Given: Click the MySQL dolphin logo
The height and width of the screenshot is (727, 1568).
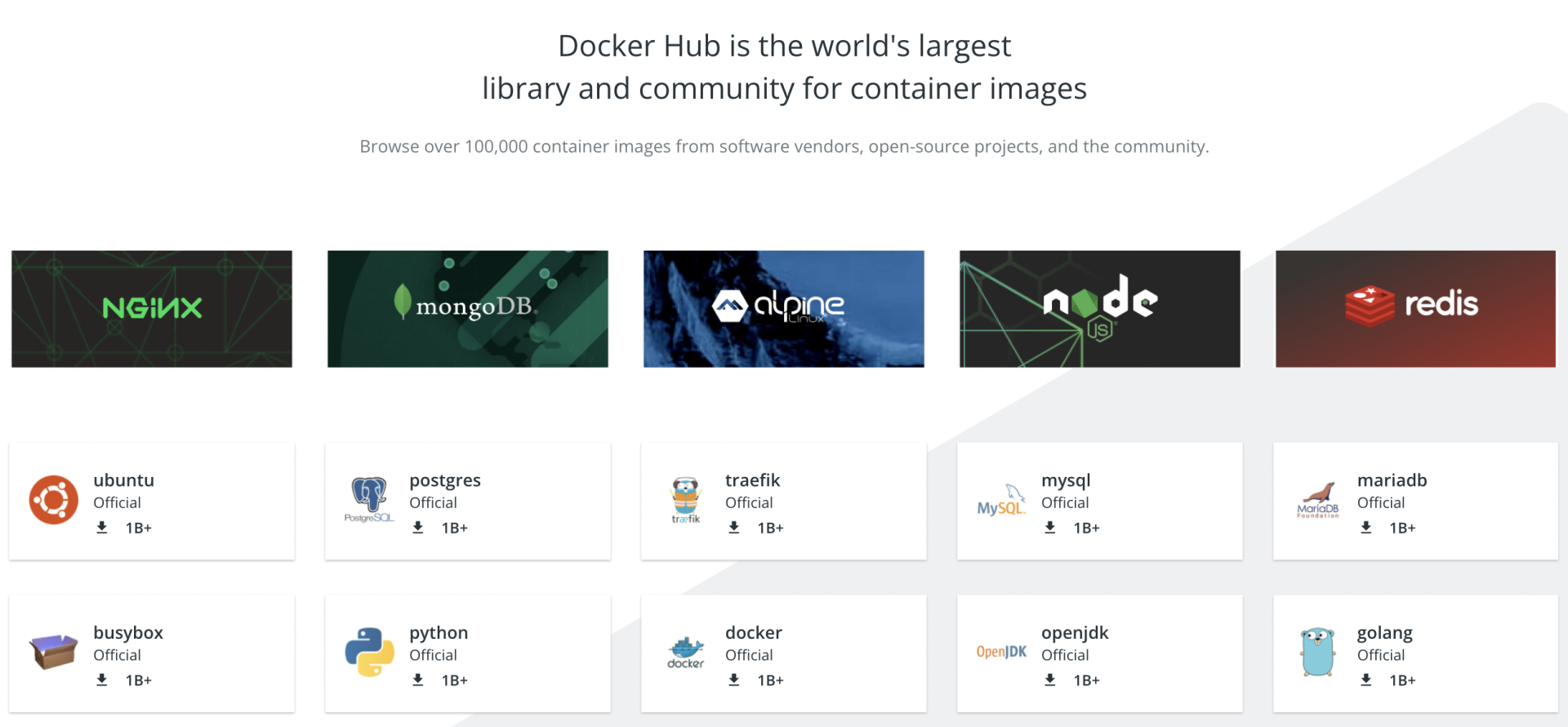Looking at the screenshot, I should tap(1001, 500).
